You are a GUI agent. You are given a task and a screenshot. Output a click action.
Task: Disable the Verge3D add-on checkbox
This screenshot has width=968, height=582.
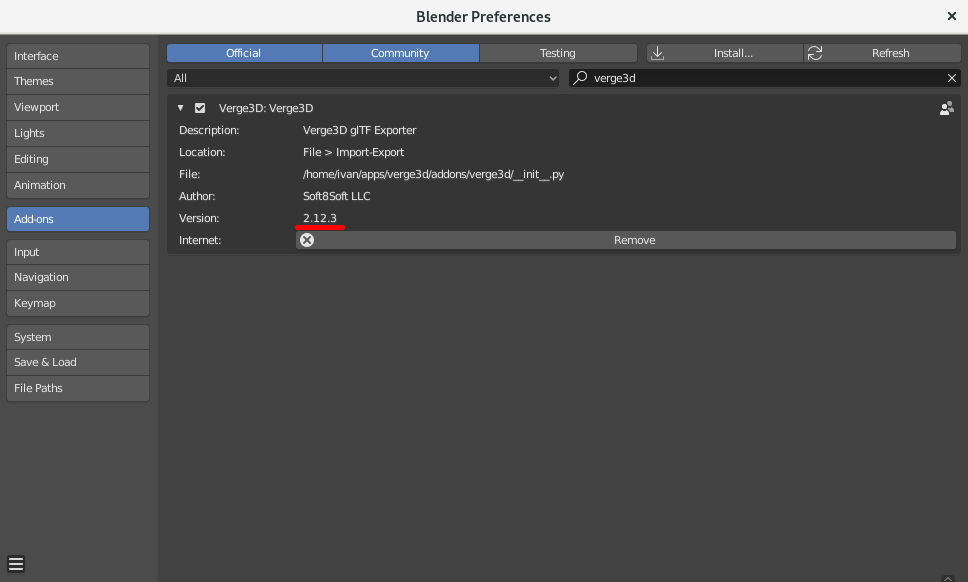click(200, 108)
